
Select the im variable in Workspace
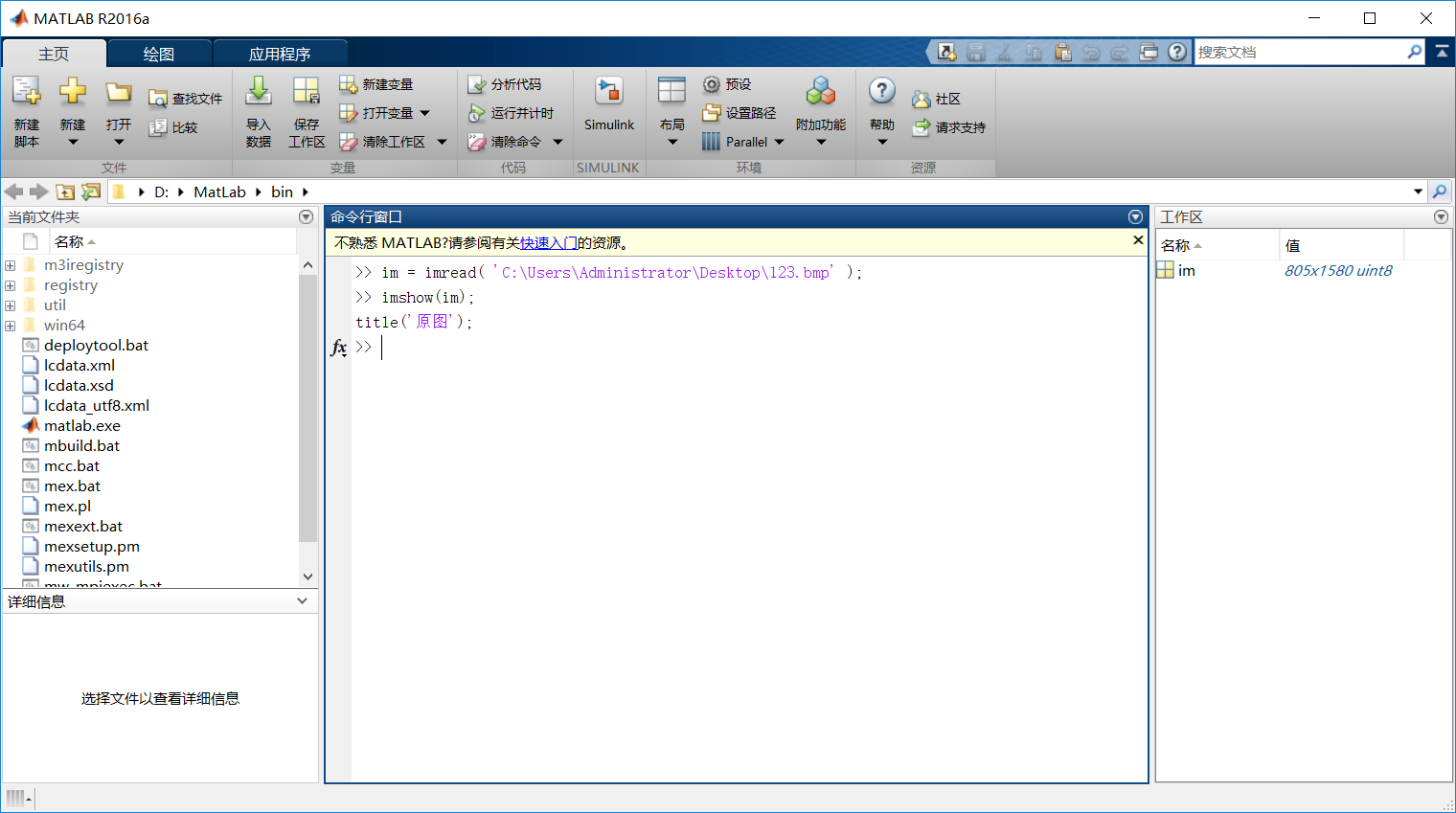(x=1186, y=270)
